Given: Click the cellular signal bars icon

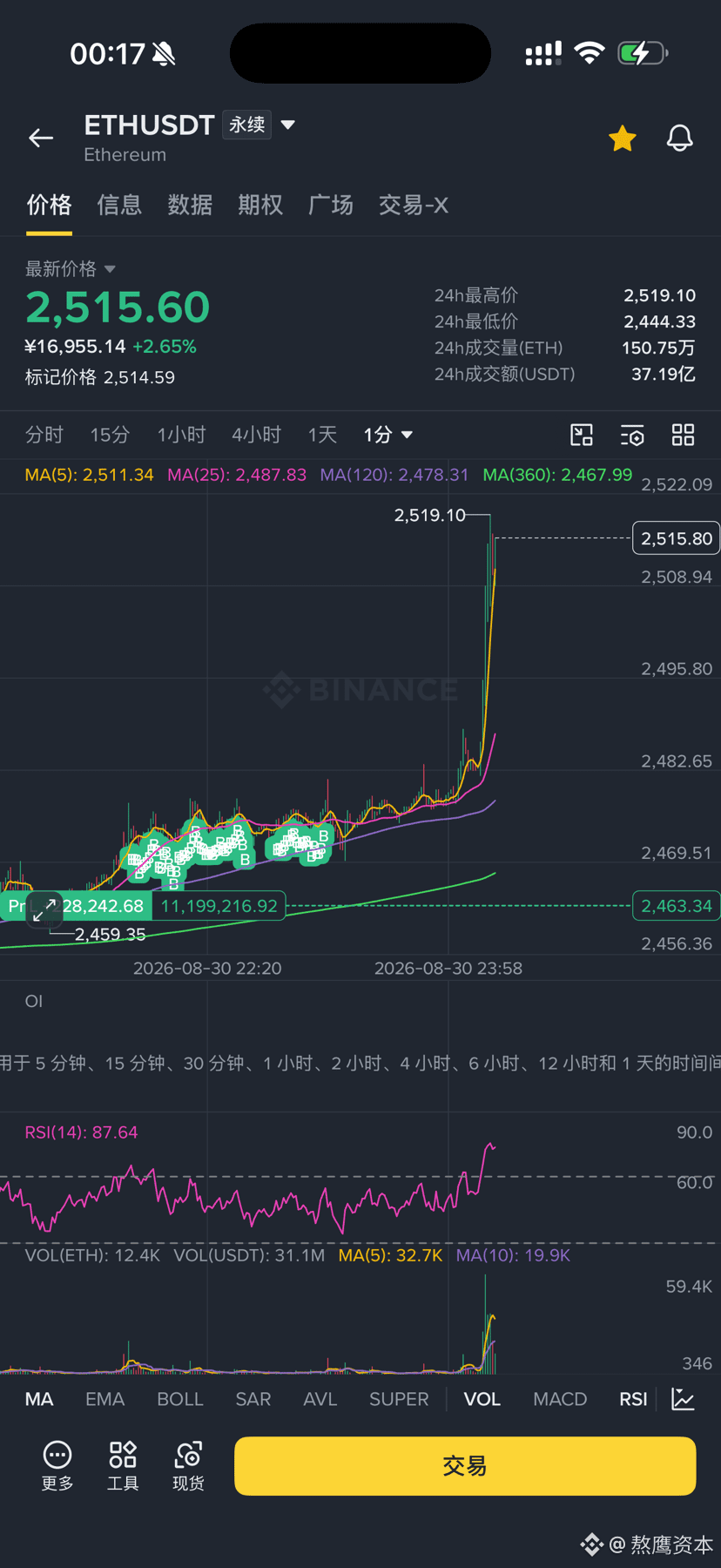Looking at the screenshot, I should 543,53.
